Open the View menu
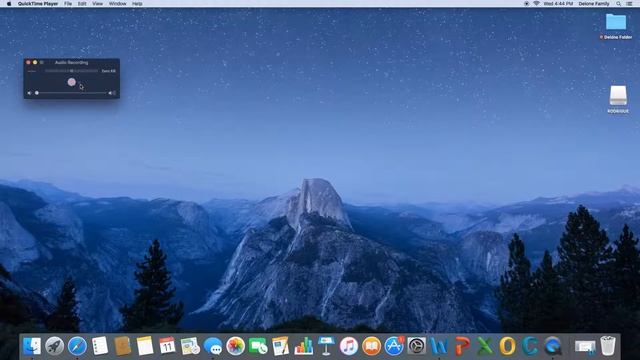The width and height of the screenshot is (640, 360). (x=98, y=4)
